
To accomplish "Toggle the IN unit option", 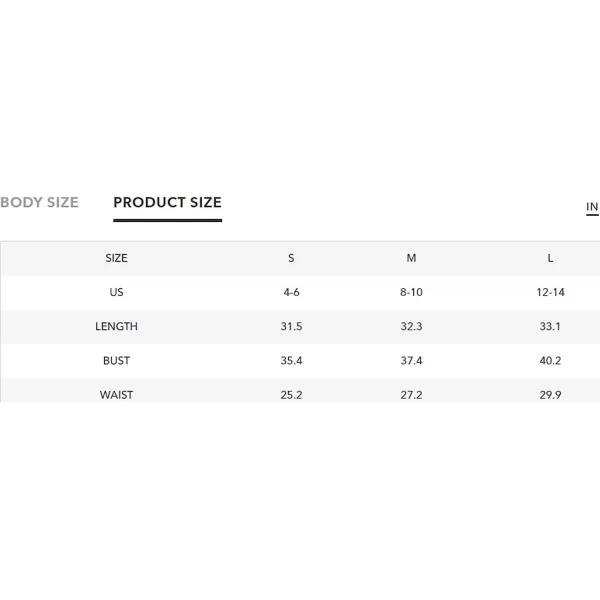I will click(x=592, y=207).
